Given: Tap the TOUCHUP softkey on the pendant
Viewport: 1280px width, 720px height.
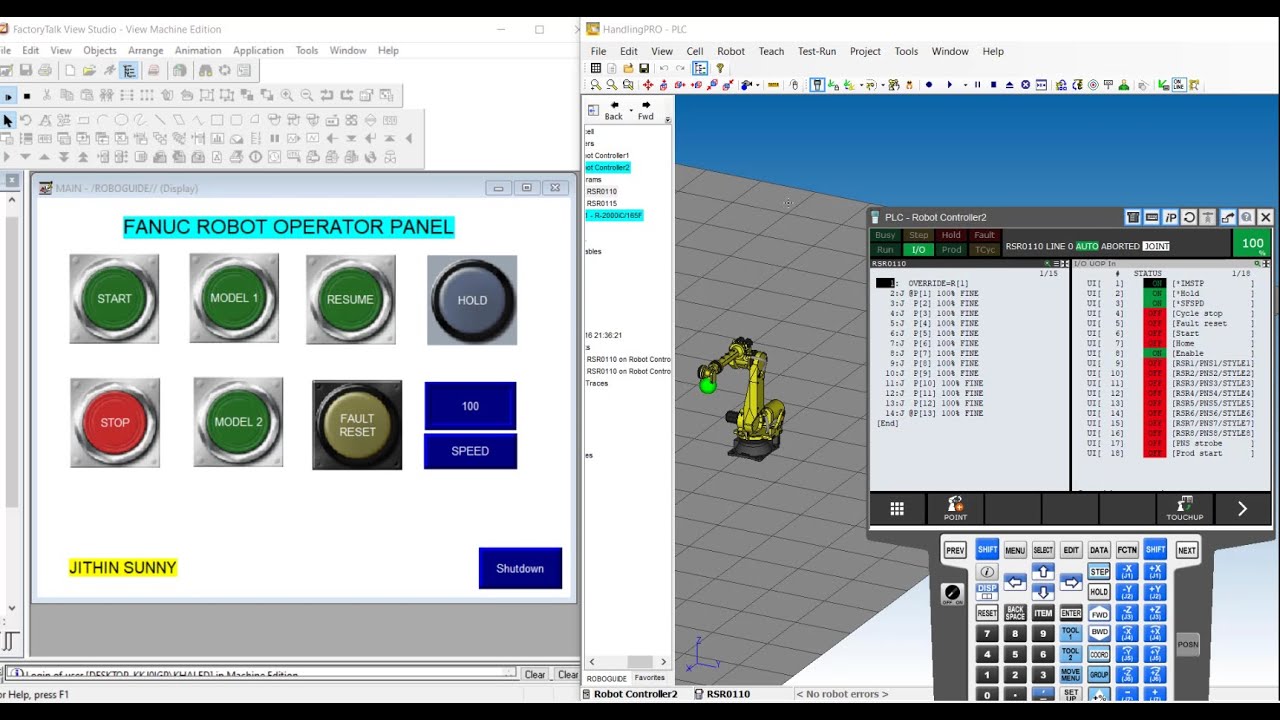Looking at the screenshot, I should point(1184,508).
